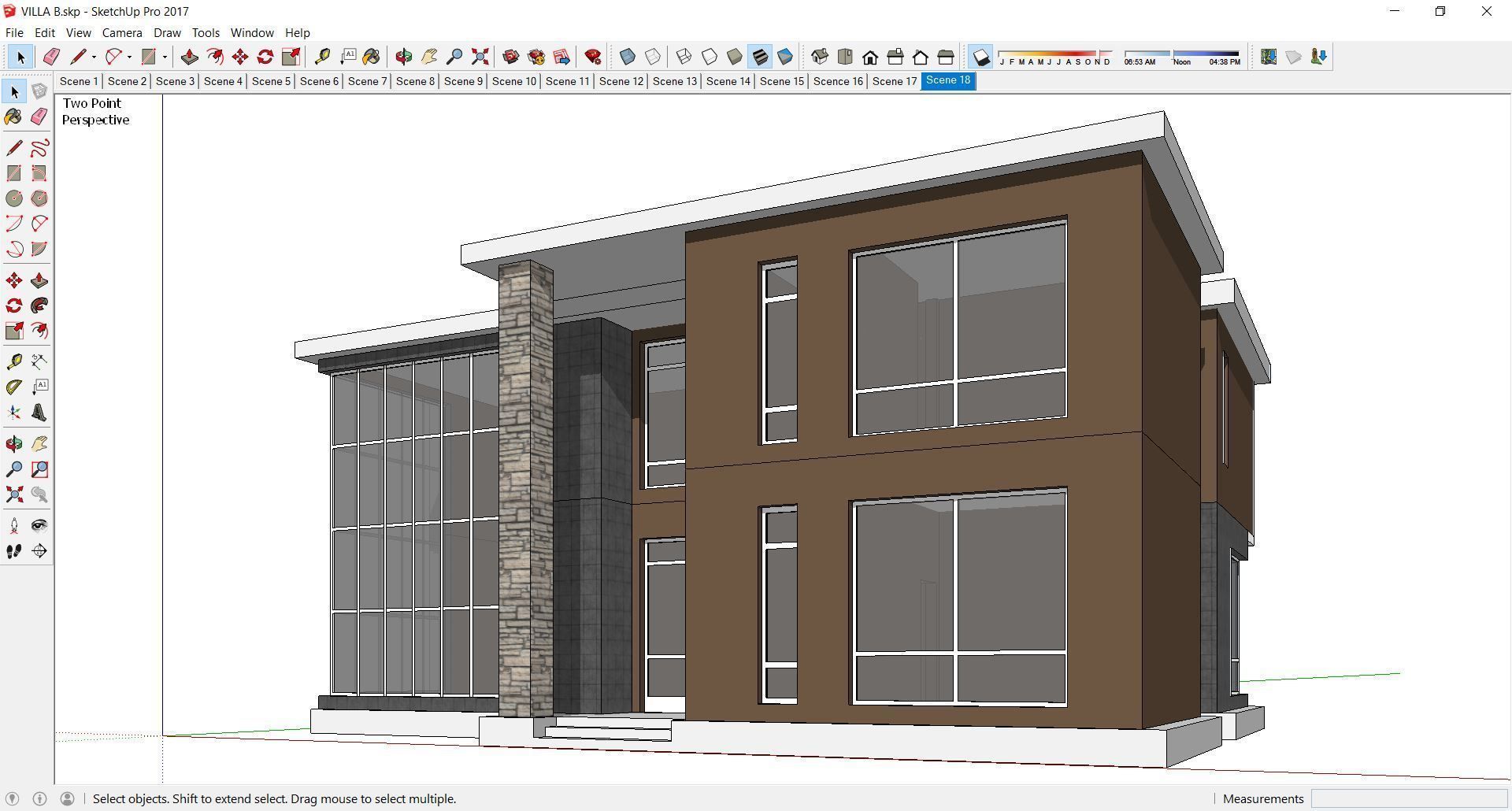Switch to Shaded style

click(x=735, y=57)
